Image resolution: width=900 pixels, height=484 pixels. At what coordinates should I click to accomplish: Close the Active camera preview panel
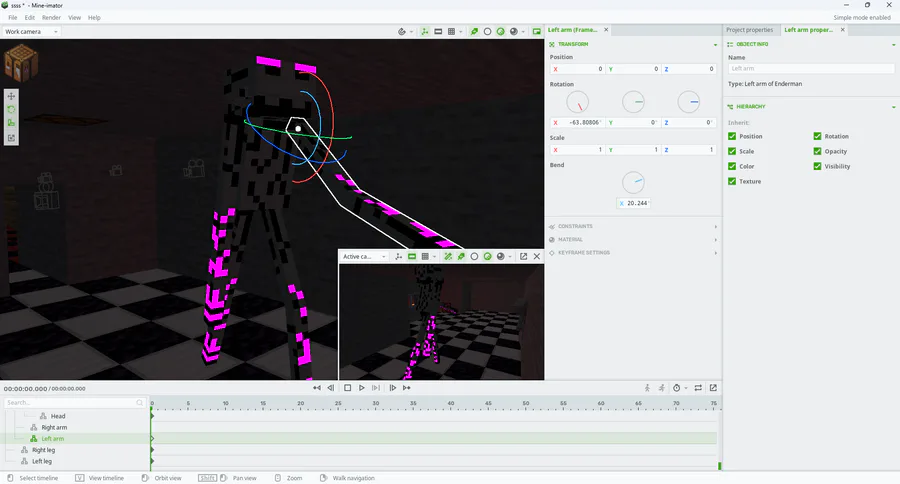point(537,257)
